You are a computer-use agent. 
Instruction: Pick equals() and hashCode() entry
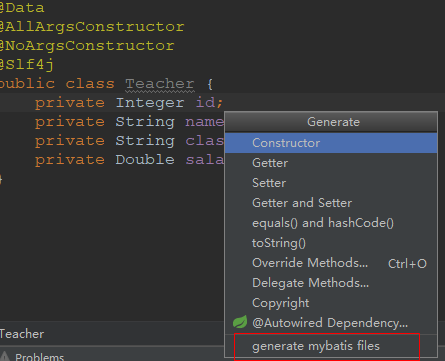tap(331, 223)
